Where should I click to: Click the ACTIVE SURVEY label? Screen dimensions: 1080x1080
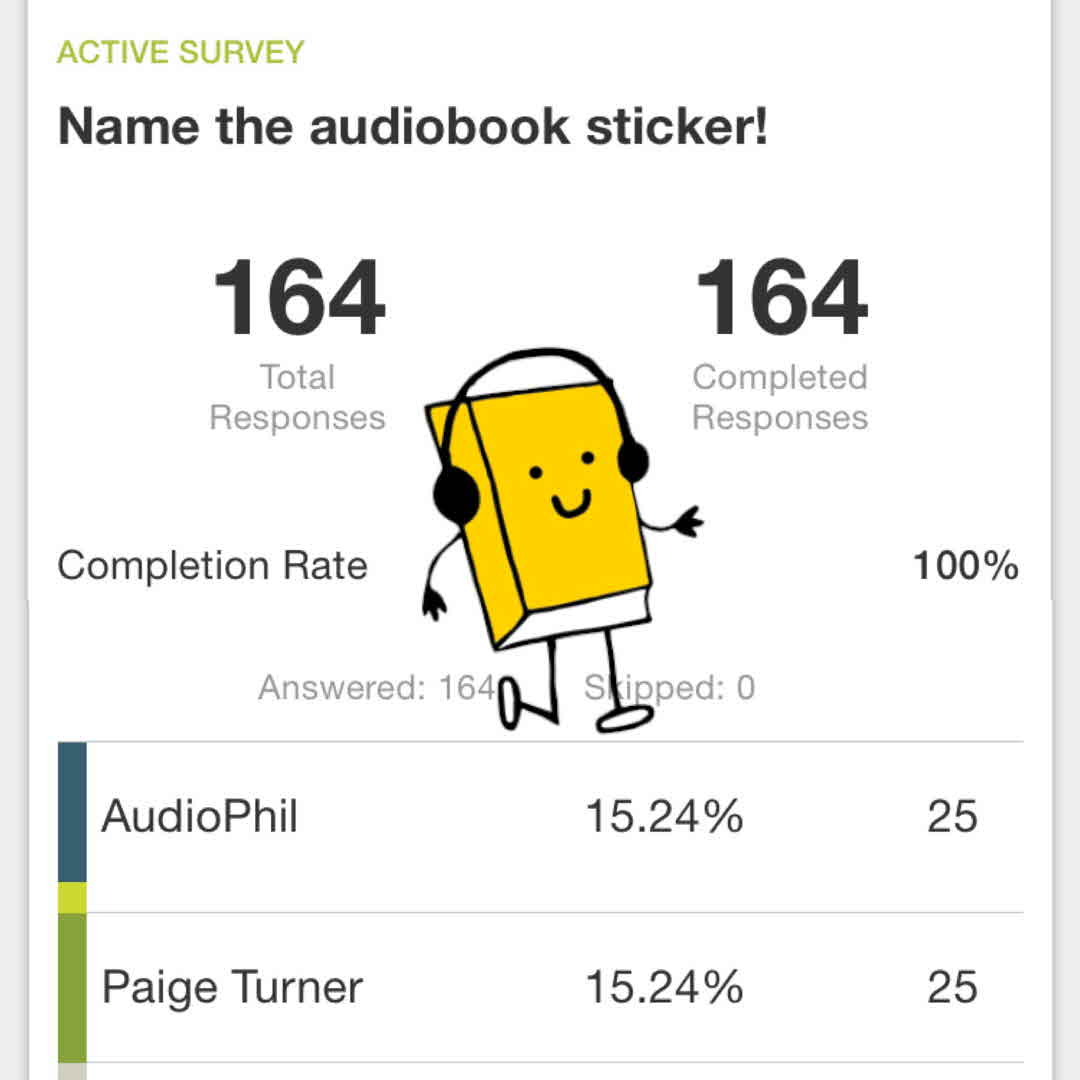pyautogui.click(x=180, y=52)
